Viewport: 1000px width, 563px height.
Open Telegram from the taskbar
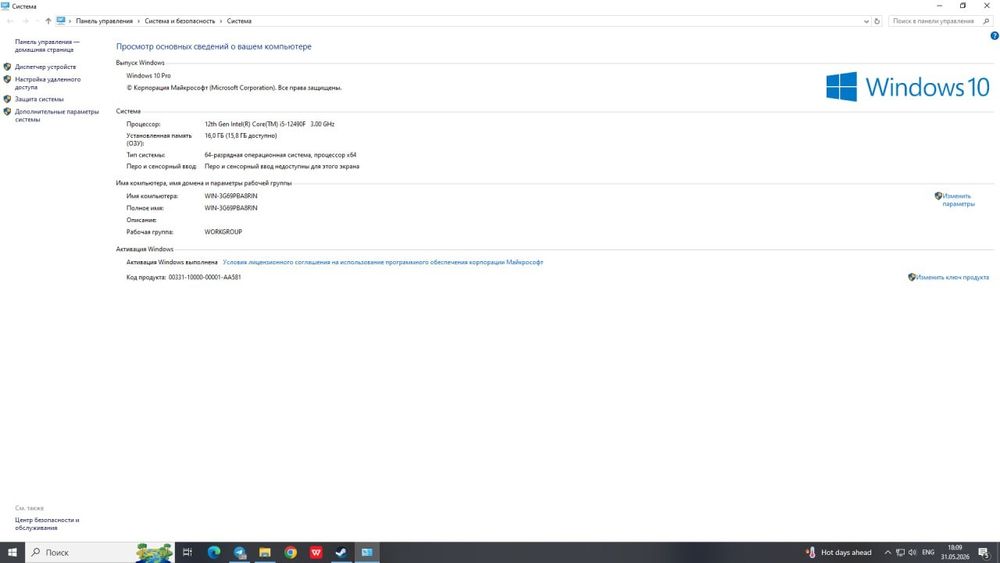[x=240, y=552]
